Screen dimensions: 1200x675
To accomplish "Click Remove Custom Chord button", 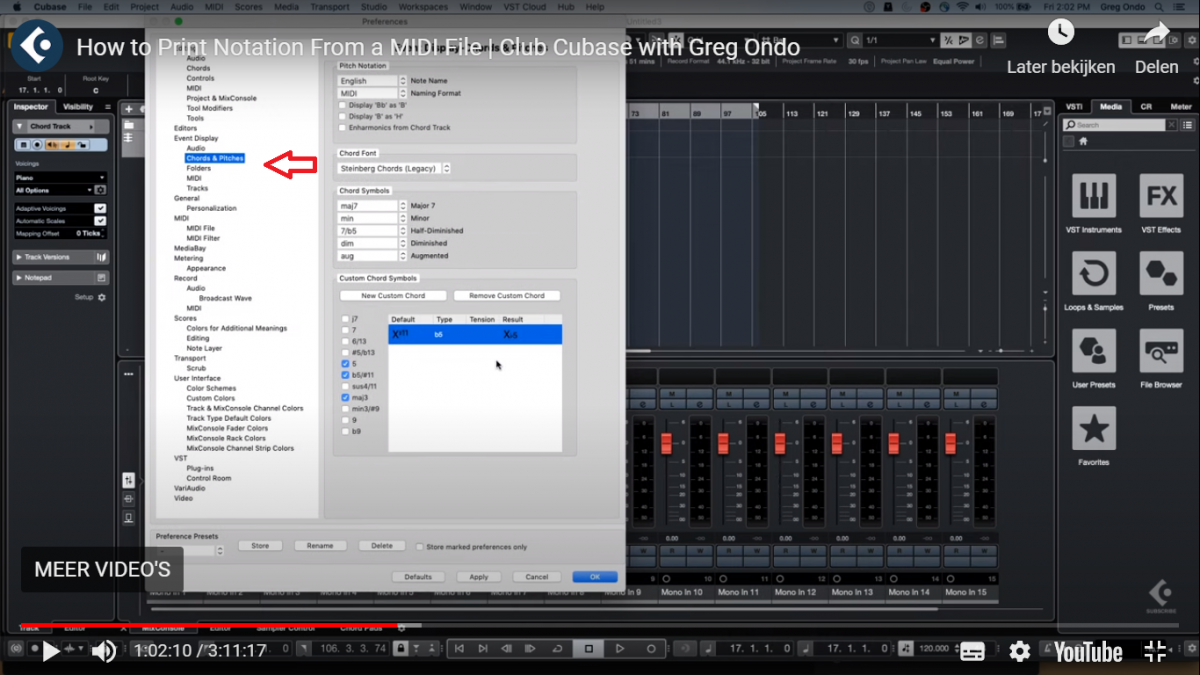I will click(x=507, y=296).
